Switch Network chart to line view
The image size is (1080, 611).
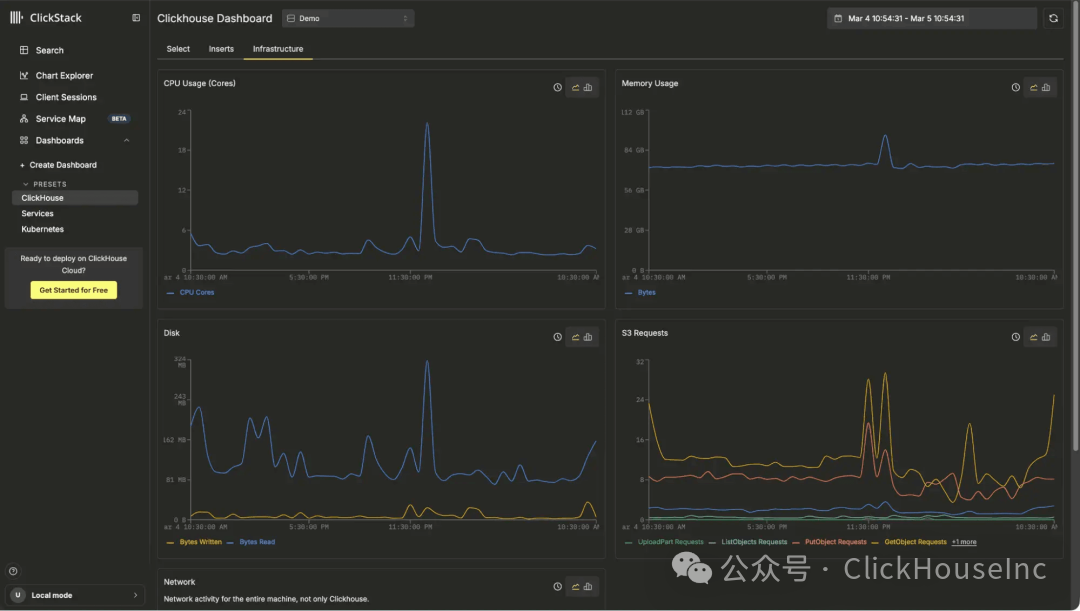576,587
